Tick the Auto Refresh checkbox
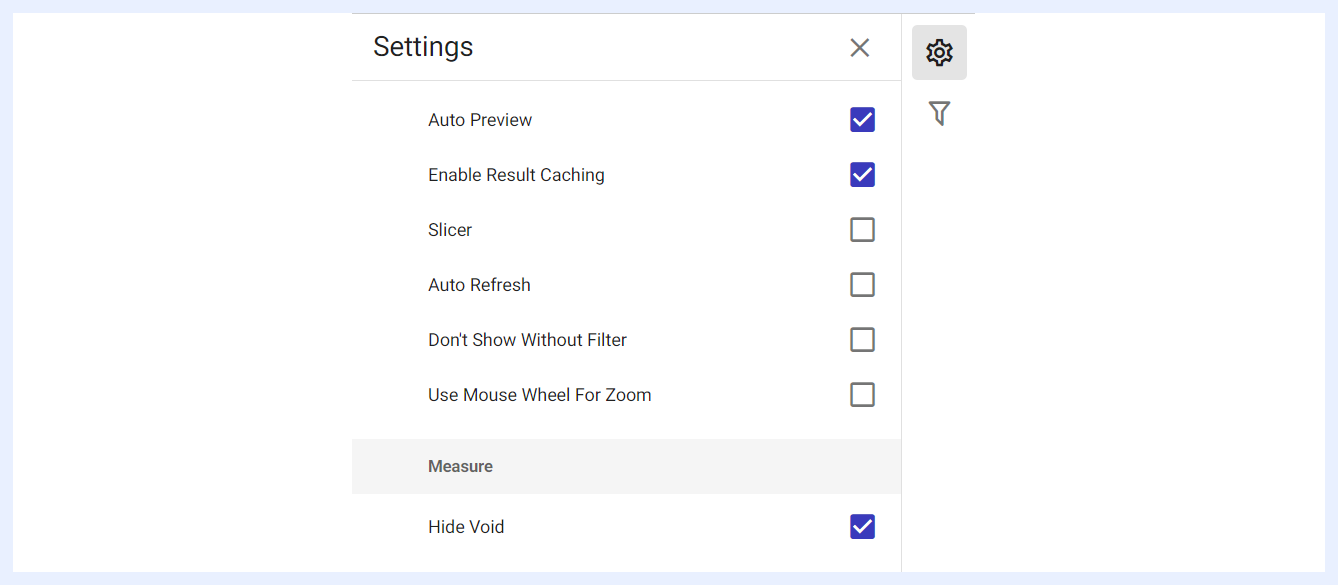The width and height of the screenshot is (1338, 585). 862,285
